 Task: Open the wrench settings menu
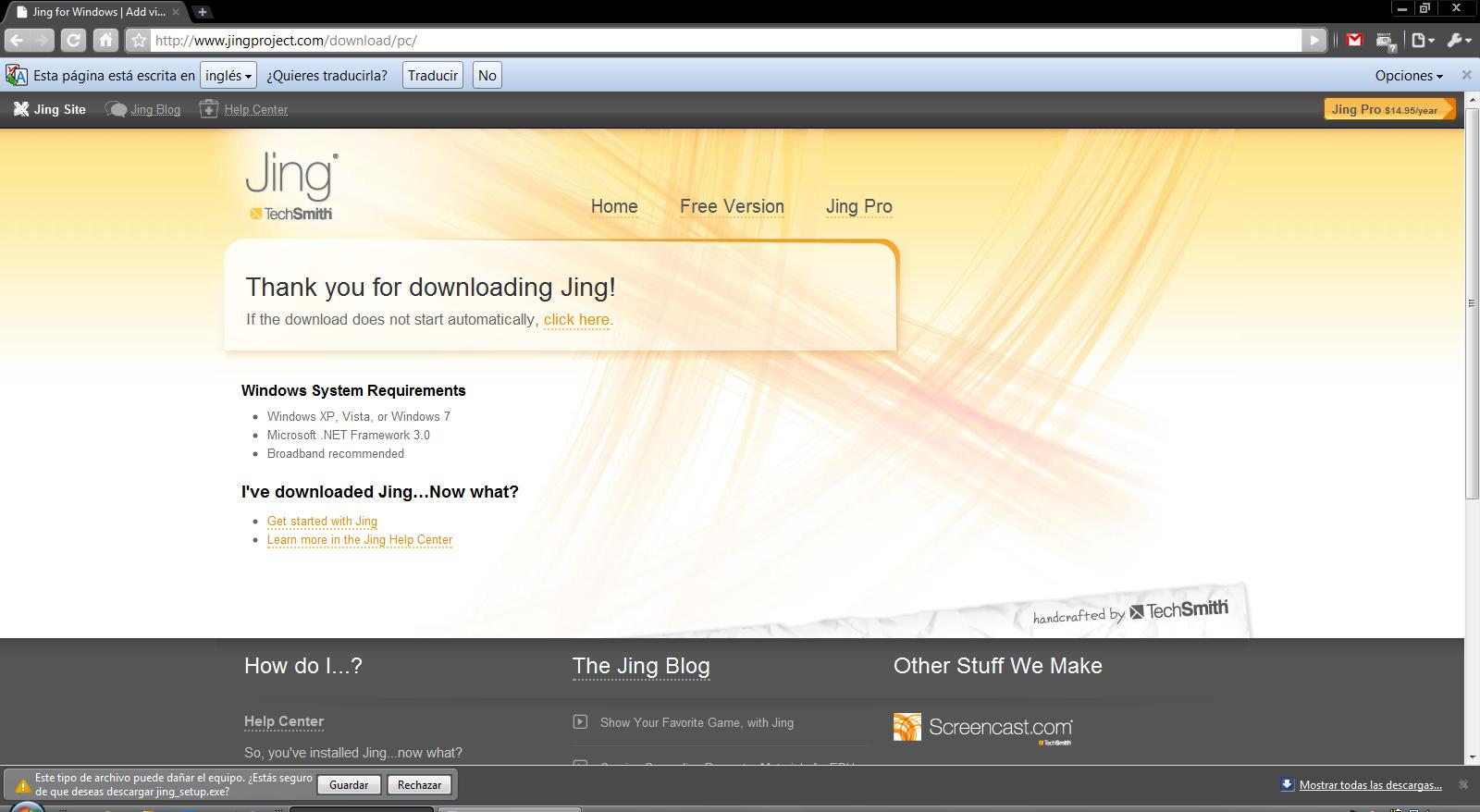pos(1457,40)
